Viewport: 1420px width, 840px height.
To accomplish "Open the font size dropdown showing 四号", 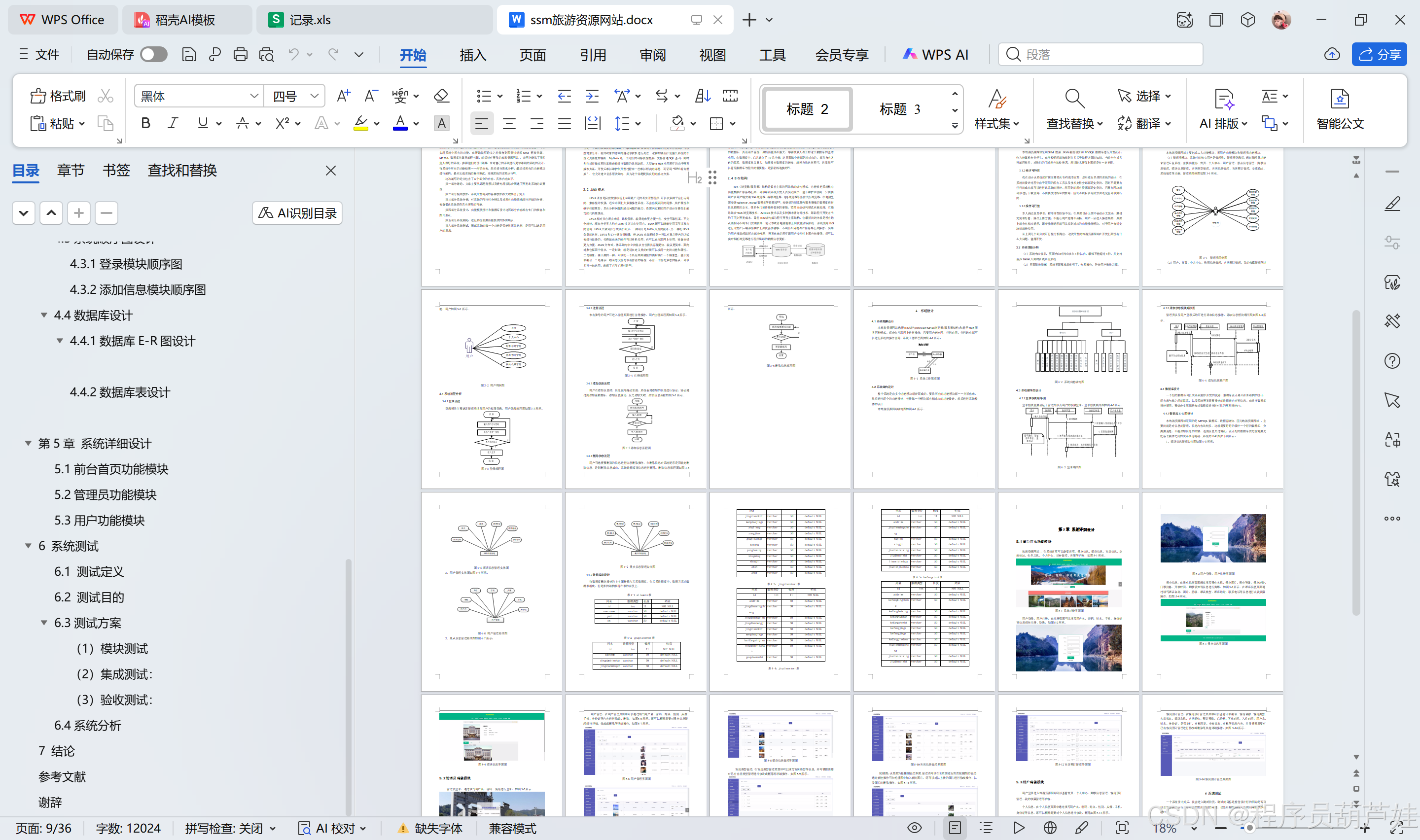I will [x=314, y=96].
